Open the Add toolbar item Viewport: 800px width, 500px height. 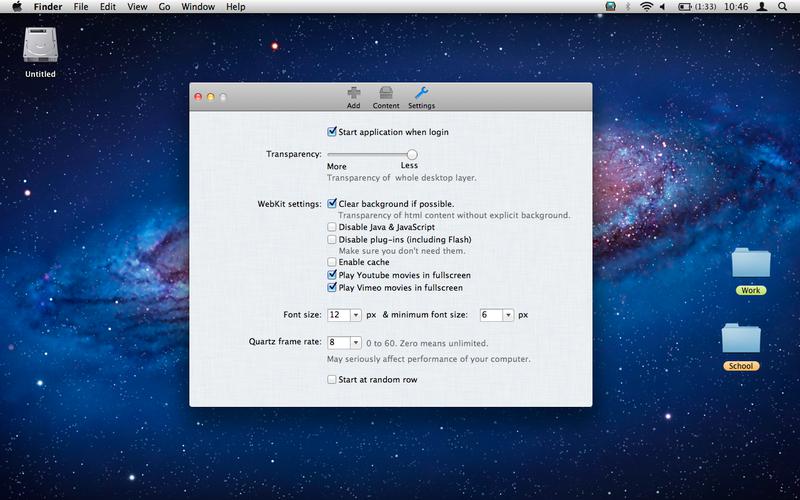click(x=354, y=97)
